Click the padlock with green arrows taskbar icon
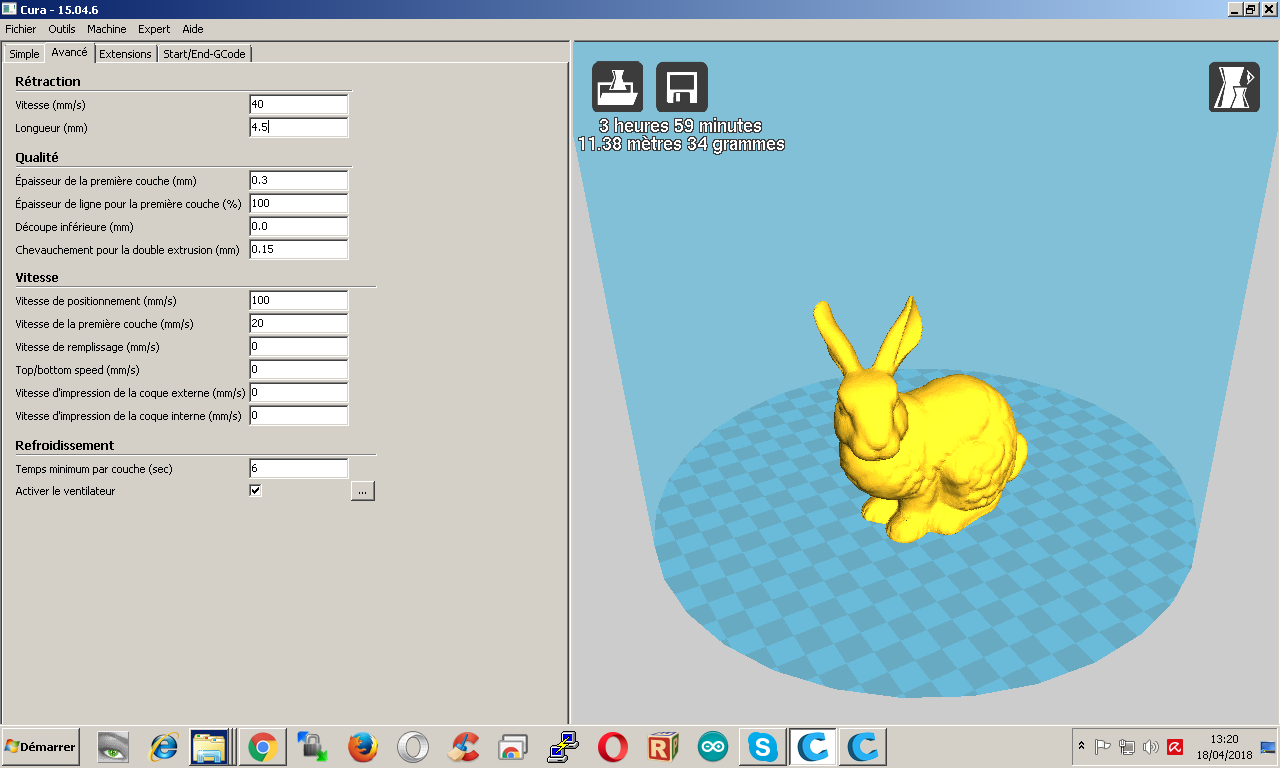1280x768 pixels. click(x=313, y=747)
